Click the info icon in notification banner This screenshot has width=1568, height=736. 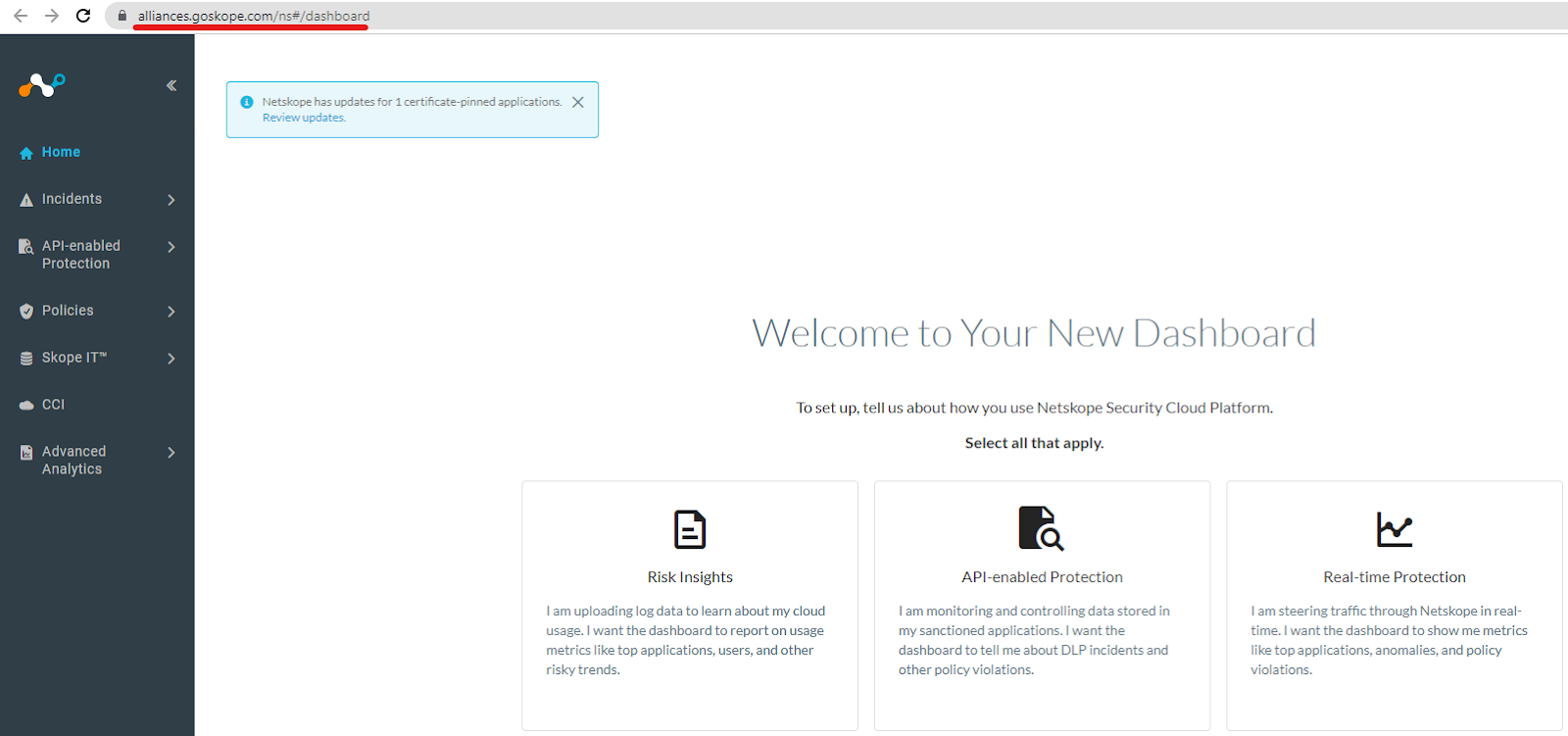click(x=247, y=102)
